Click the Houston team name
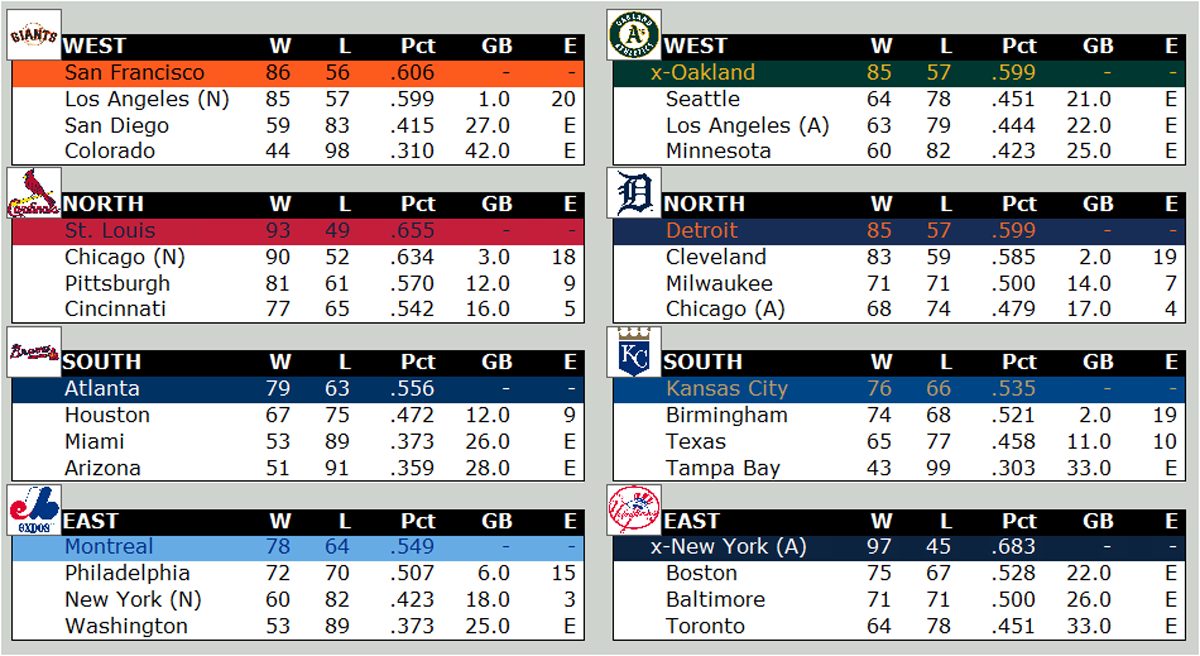The image size is (1200, 656). (107, 415)
